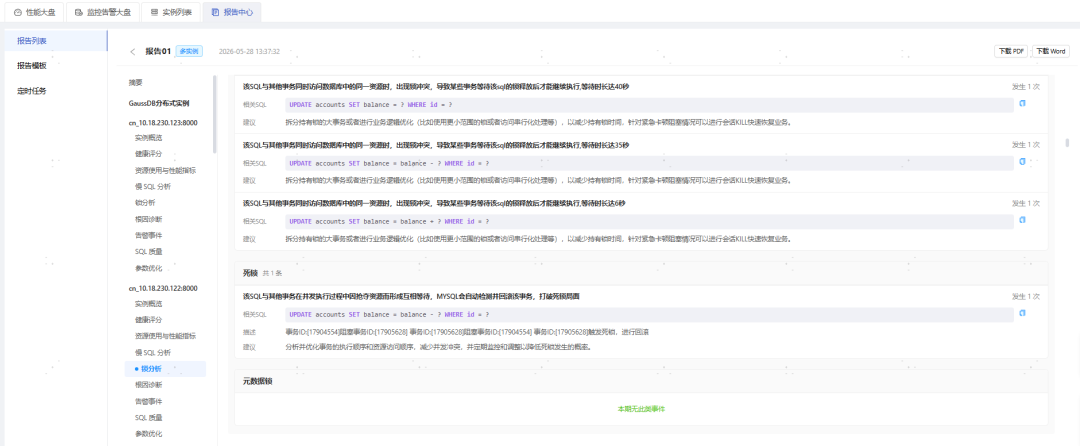
Task: Click the outline navigation scrollbar thumb
Action: pos(215,116)
